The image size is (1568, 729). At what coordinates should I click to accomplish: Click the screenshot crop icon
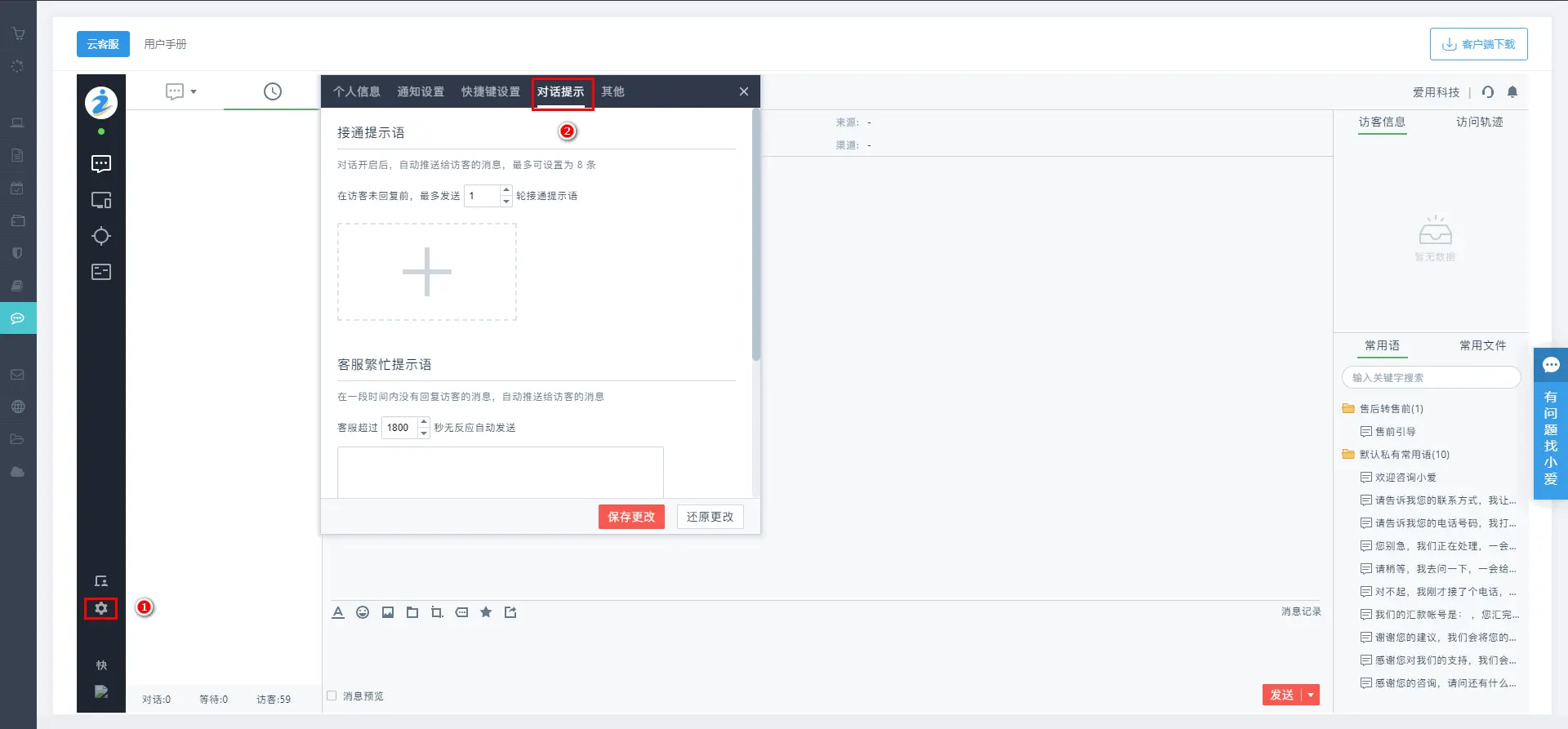(x=437, y=612)
